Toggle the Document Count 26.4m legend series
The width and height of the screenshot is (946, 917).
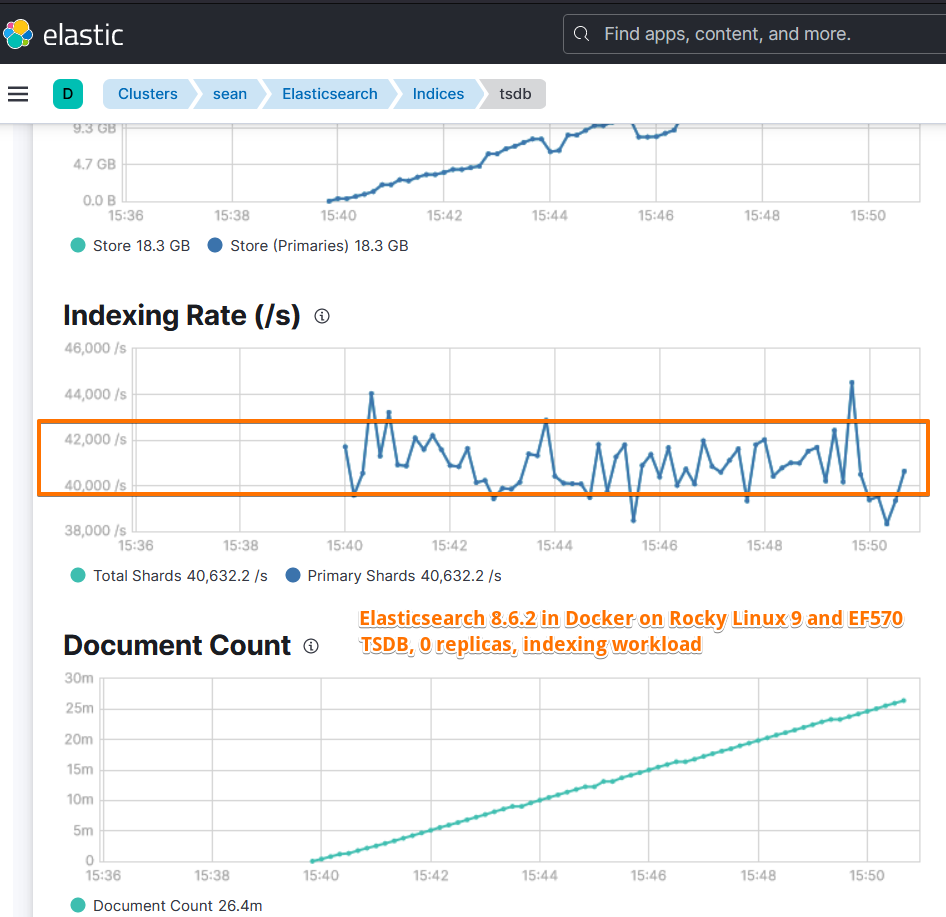(167, 906)
